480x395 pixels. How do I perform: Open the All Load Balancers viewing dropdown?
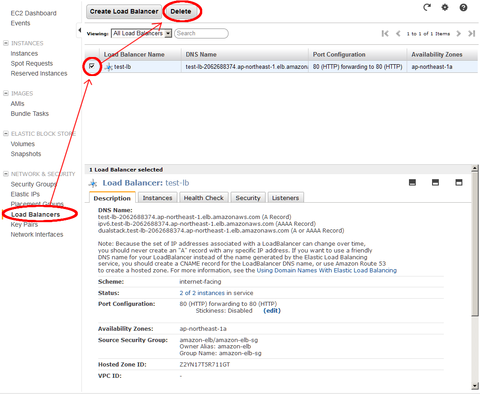pyautogui.click(x=141, y=33)
